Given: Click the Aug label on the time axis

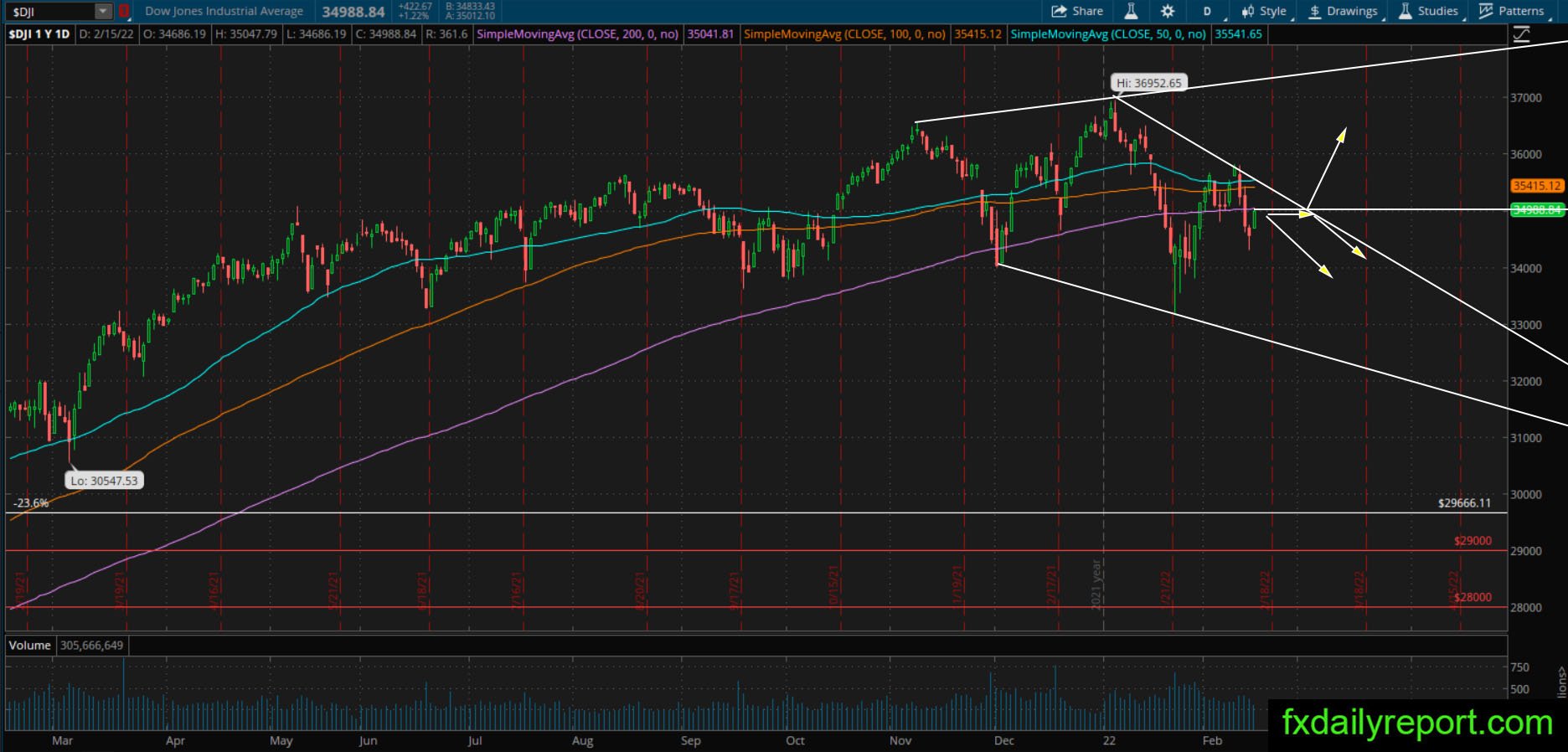Looking at the screenshot, I should coord(582,741).
